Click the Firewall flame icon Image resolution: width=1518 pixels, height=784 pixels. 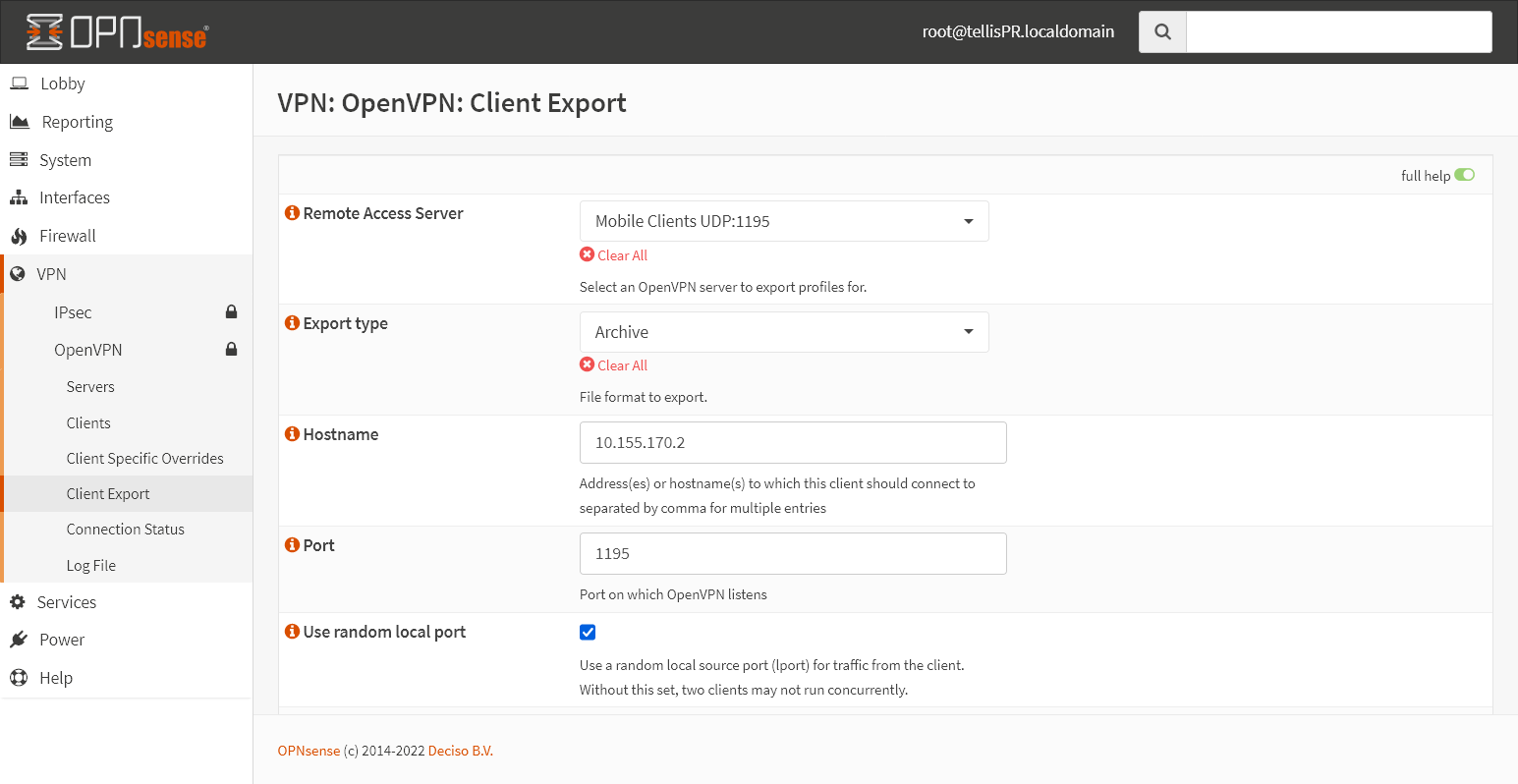[x=19, y=236]
